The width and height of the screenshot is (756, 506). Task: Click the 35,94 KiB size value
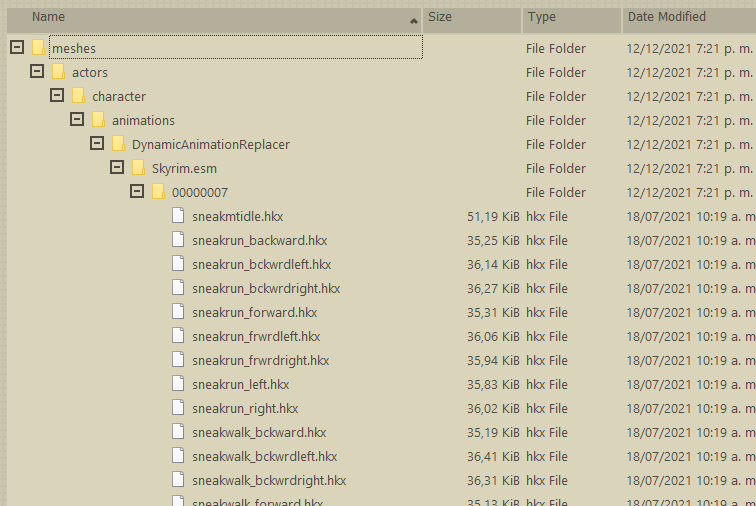(493, 361)
